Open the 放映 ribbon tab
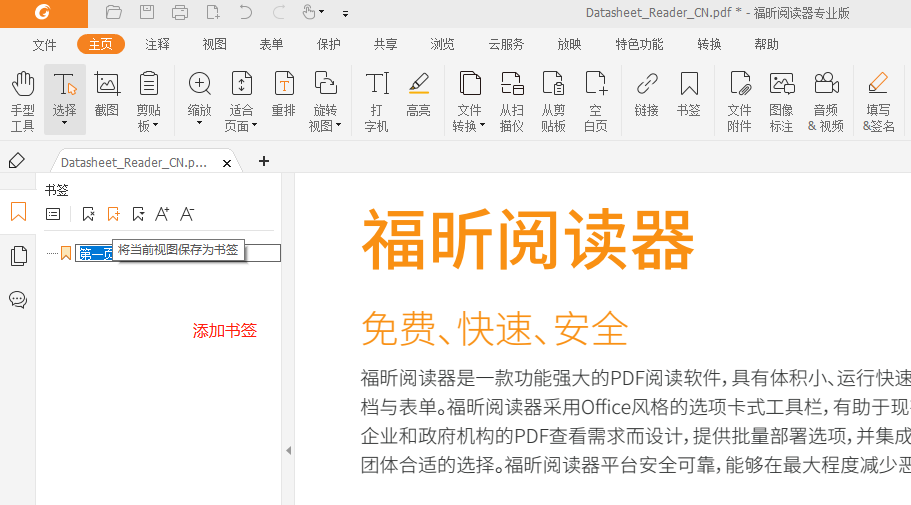 click(569, 44)
